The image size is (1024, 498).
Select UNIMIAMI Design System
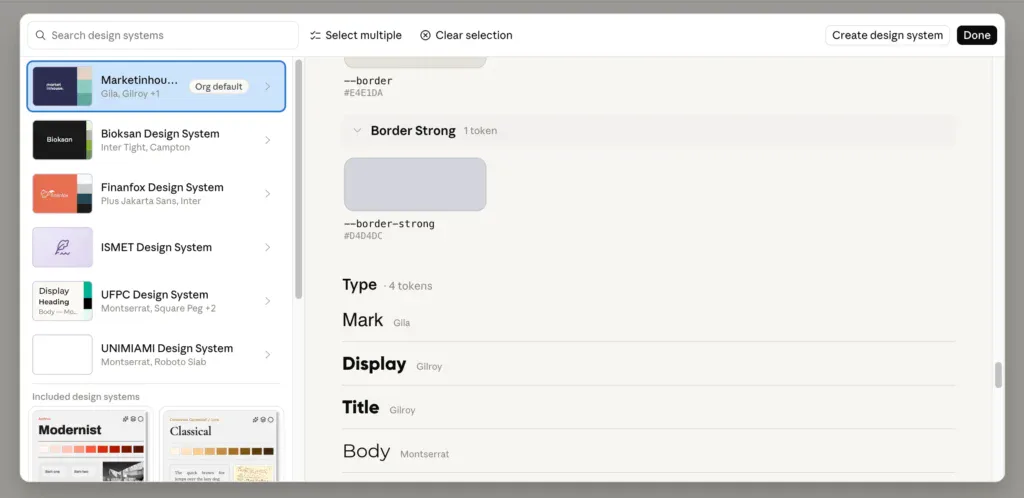click(x=156, y=354)
